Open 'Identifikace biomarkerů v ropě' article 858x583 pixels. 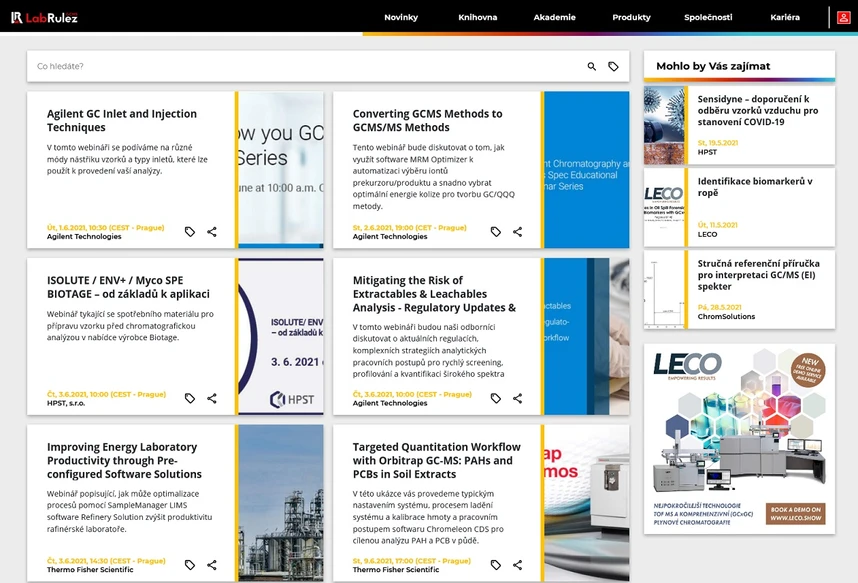[755, 187]
